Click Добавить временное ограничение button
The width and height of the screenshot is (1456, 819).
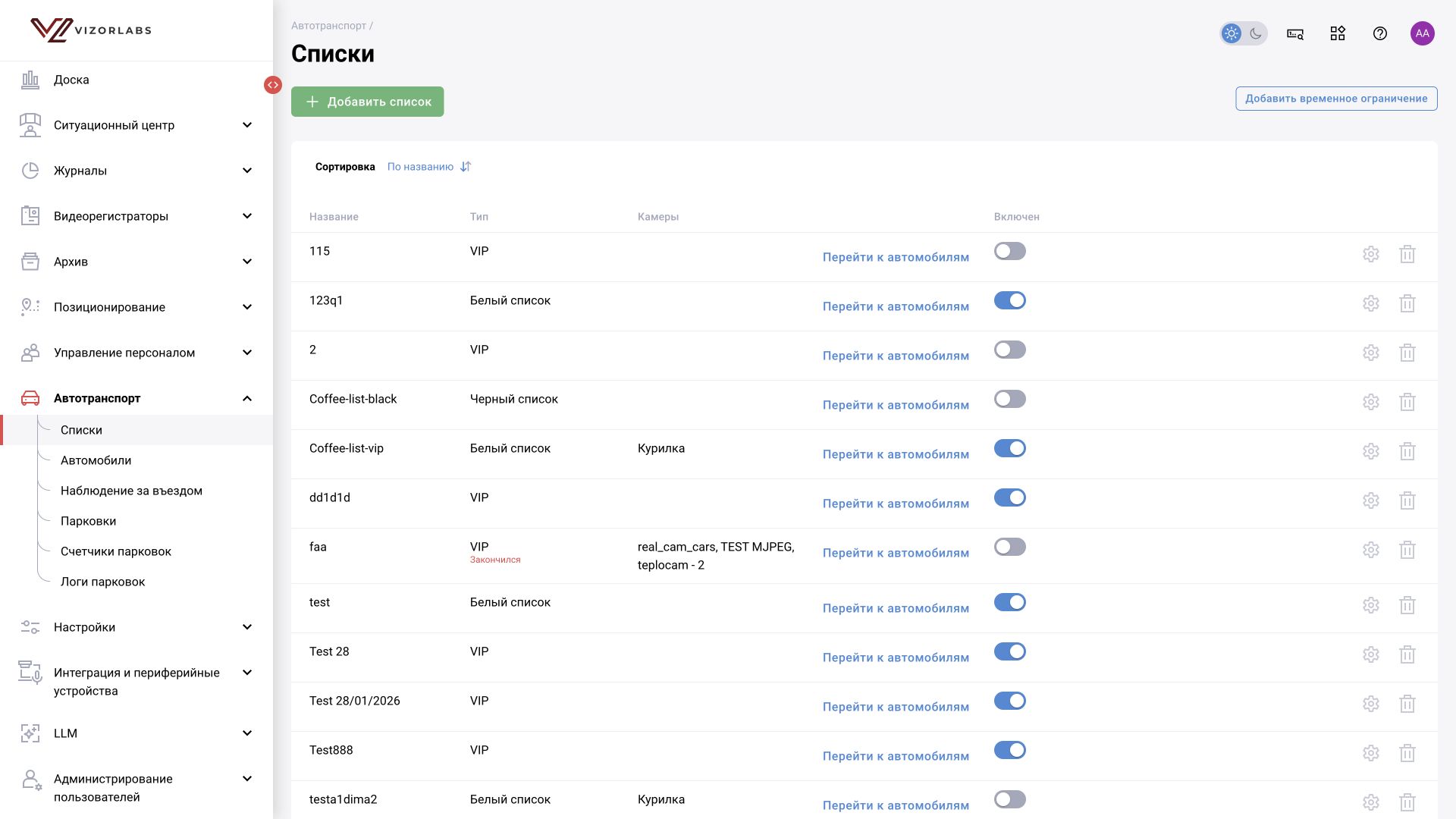pos(1336,99)
